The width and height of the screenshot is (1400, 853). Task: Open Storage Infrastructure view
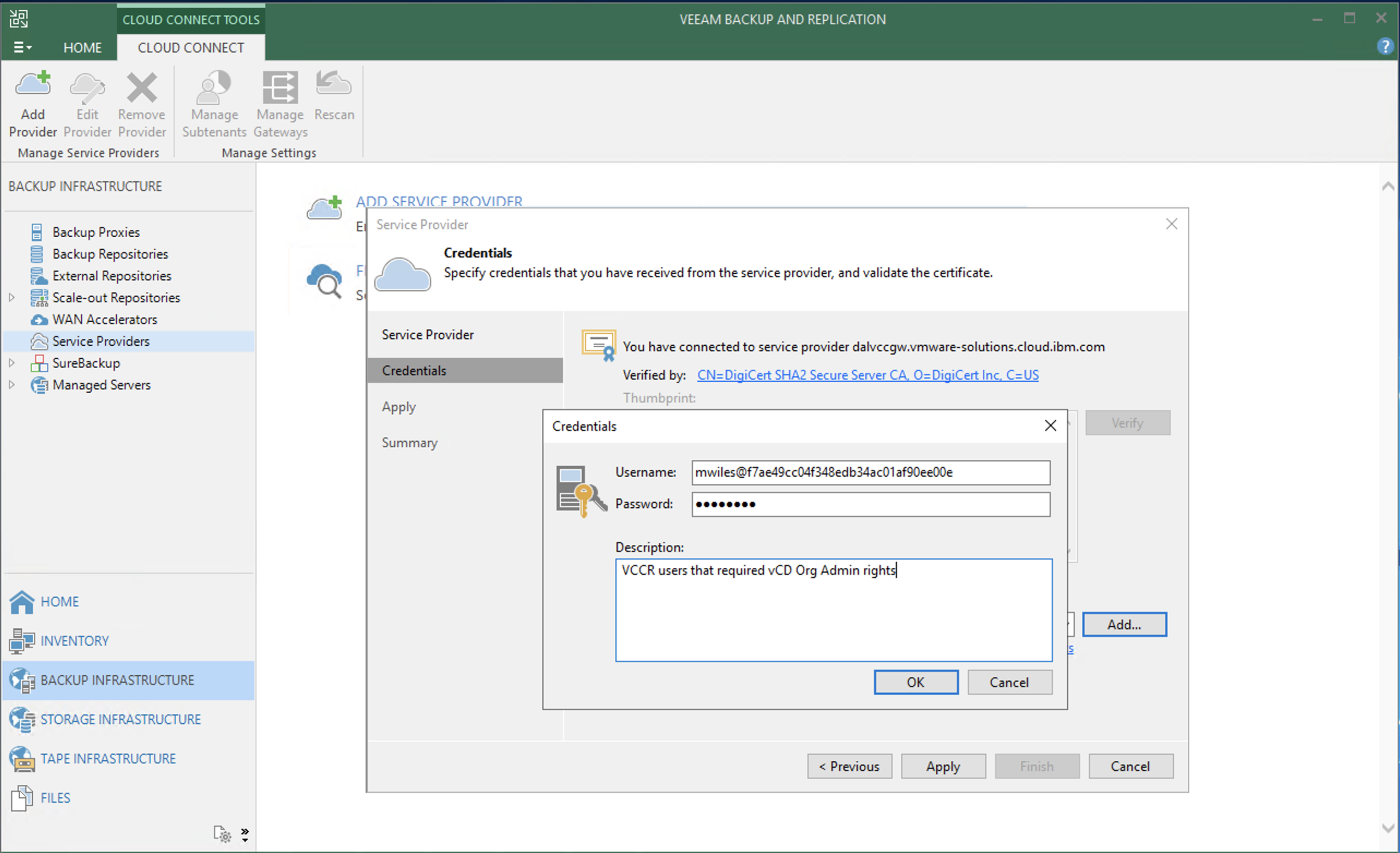tap(120, 719)
